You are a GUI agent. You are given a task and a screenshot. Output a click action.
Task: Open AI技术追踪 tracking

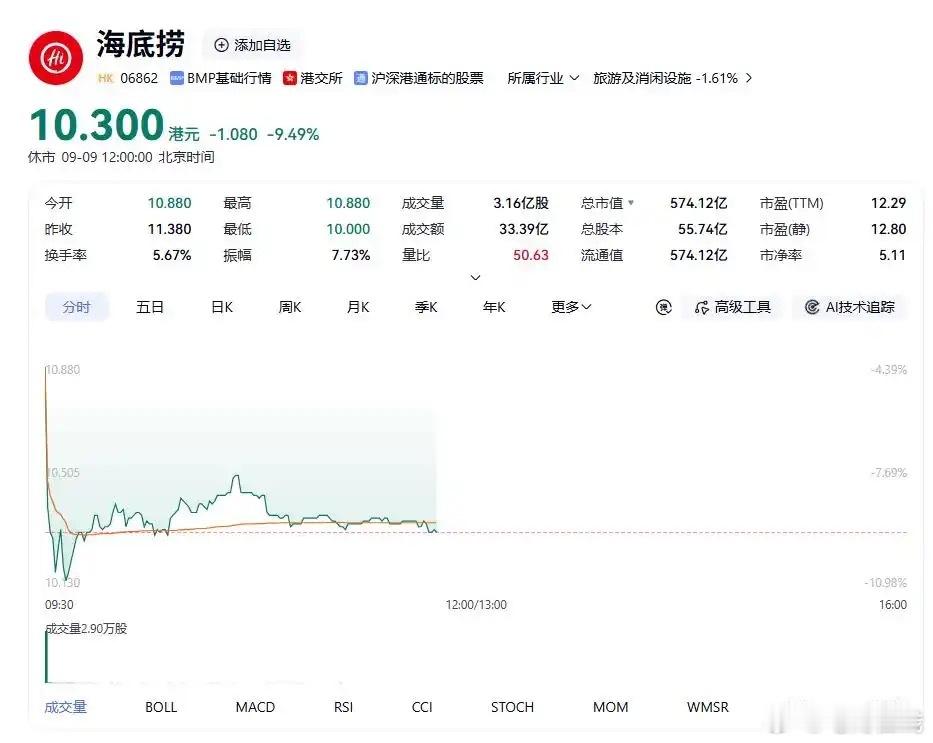pos(850,307)
